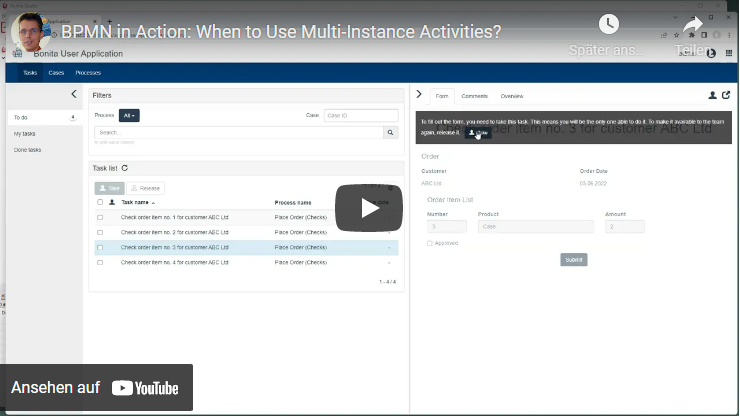This screenshot has width=740, height=416.
Task: Open task in new window icon
Action: point(726,95)
